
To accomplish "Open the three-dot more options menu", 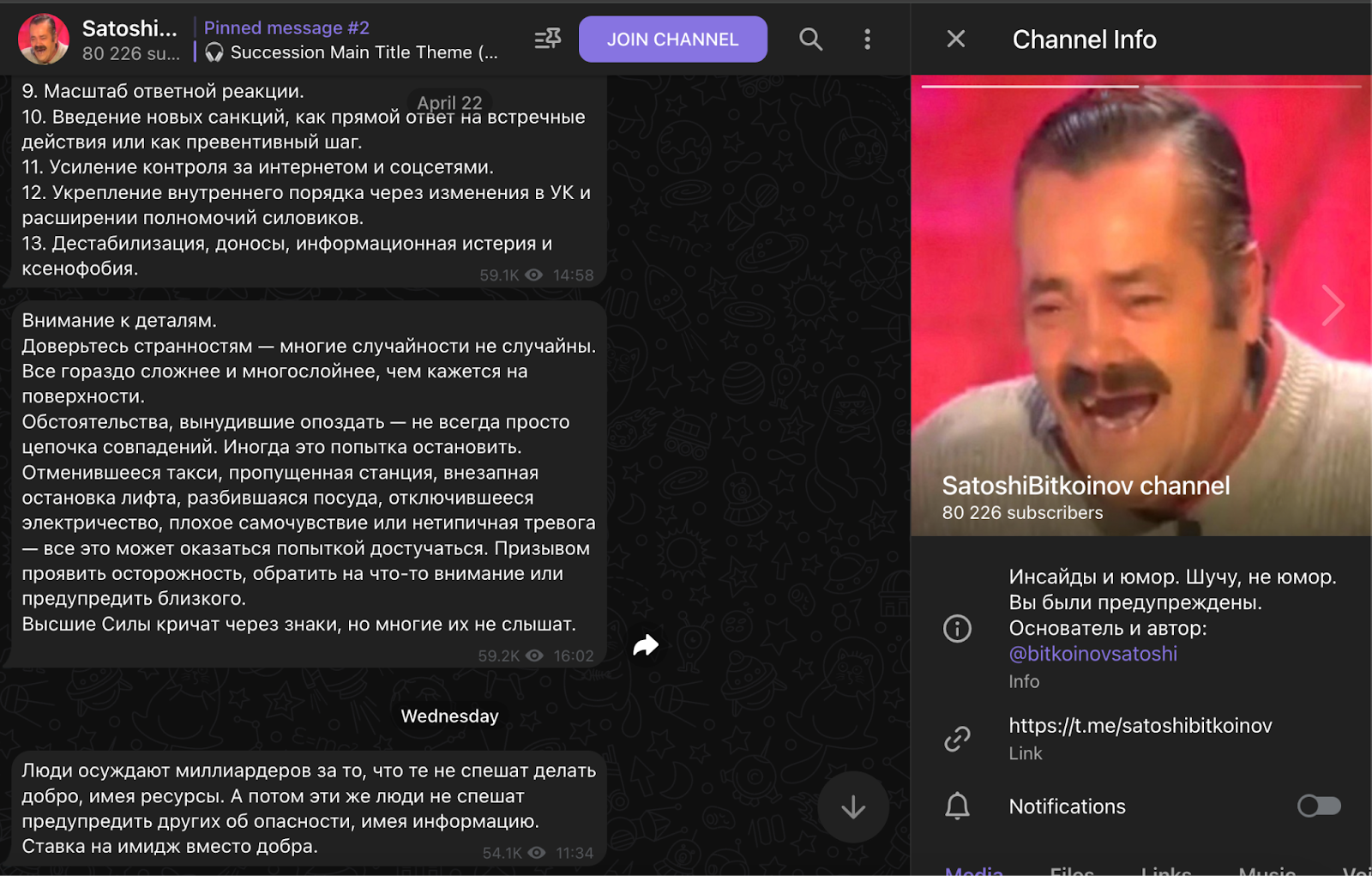I will (x=867, y=39).
